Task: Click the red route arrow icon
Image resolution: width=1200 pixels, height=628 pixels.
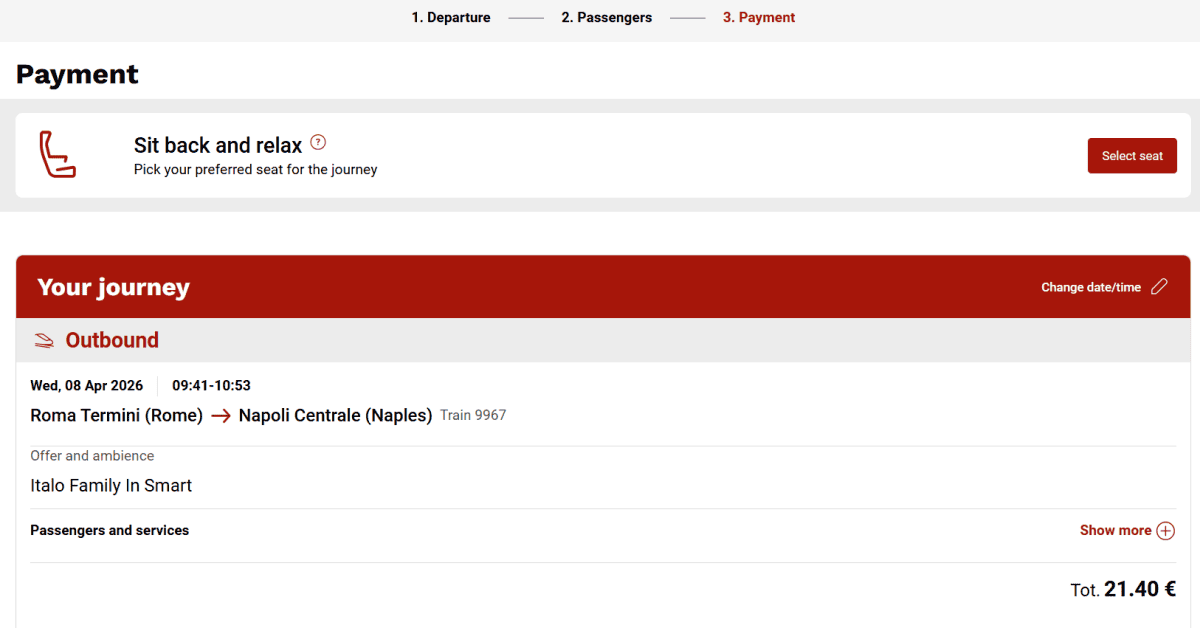Action: click(221, 416)
